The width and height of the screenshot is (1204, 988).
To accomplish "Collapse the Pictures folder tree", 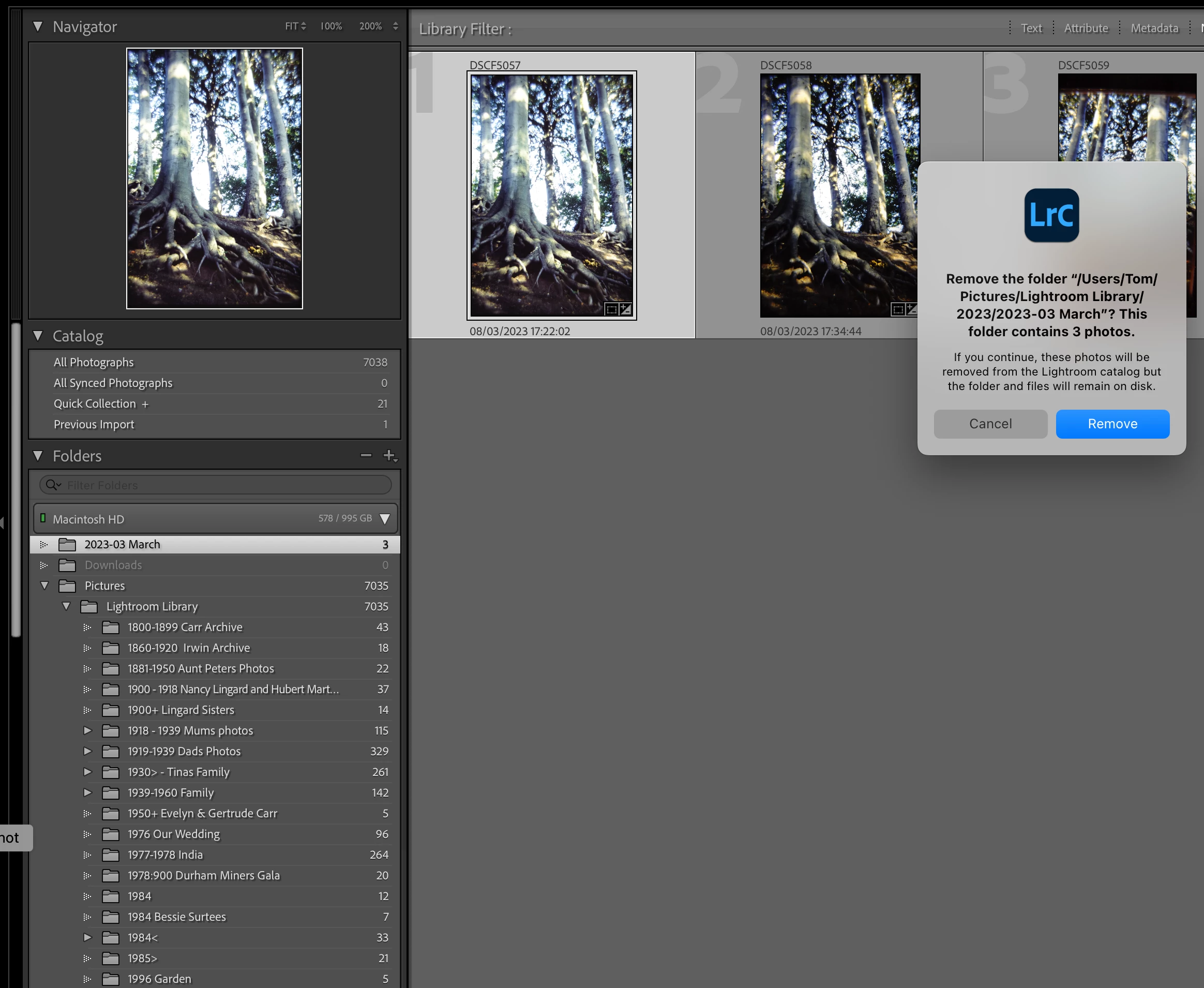I will pyautogui.click(x=44, y=586).
